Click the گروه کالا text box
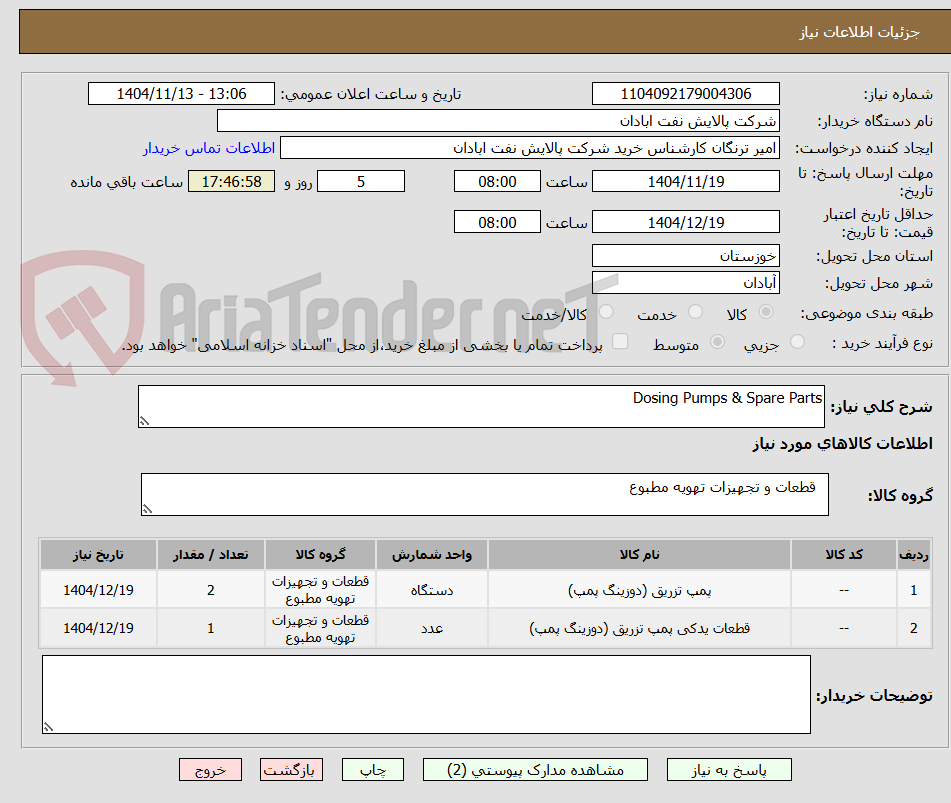The width and height of the screenshot is (951, 803). [485, 494]
